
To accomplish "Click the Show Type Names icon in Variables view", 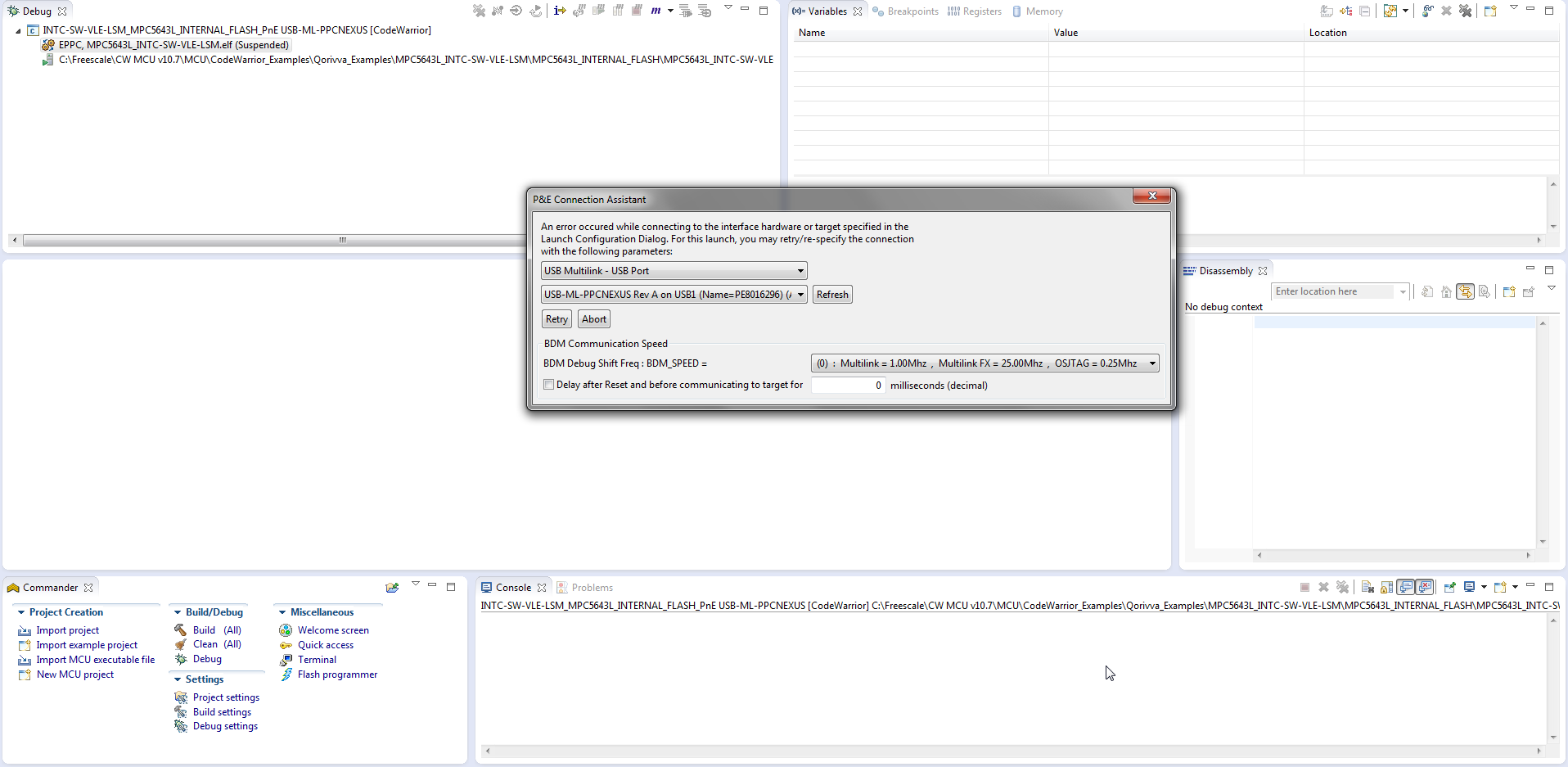I will tap(1326, 11).
